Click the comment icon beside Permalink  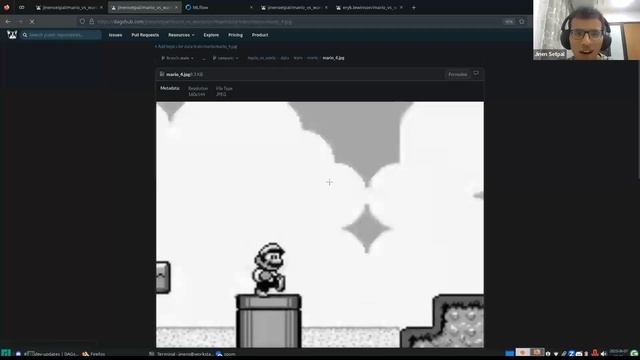(476, 74)
